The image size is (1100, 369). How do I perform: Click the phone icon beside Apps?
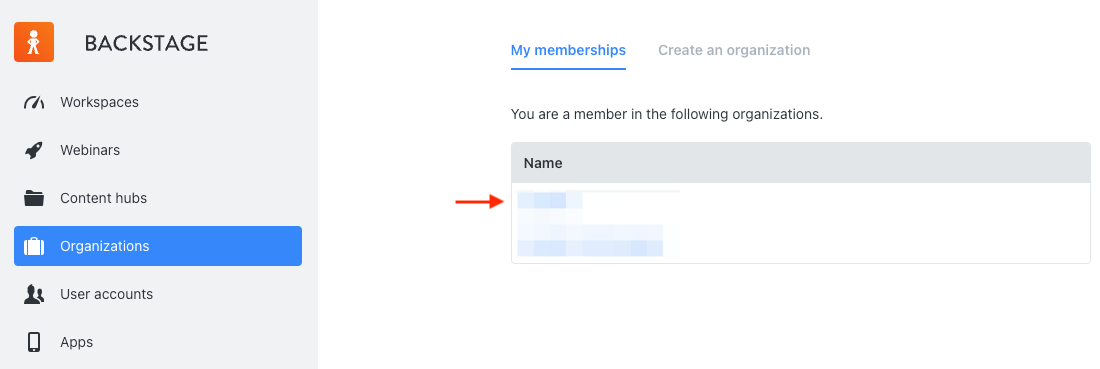pos(34,342)
